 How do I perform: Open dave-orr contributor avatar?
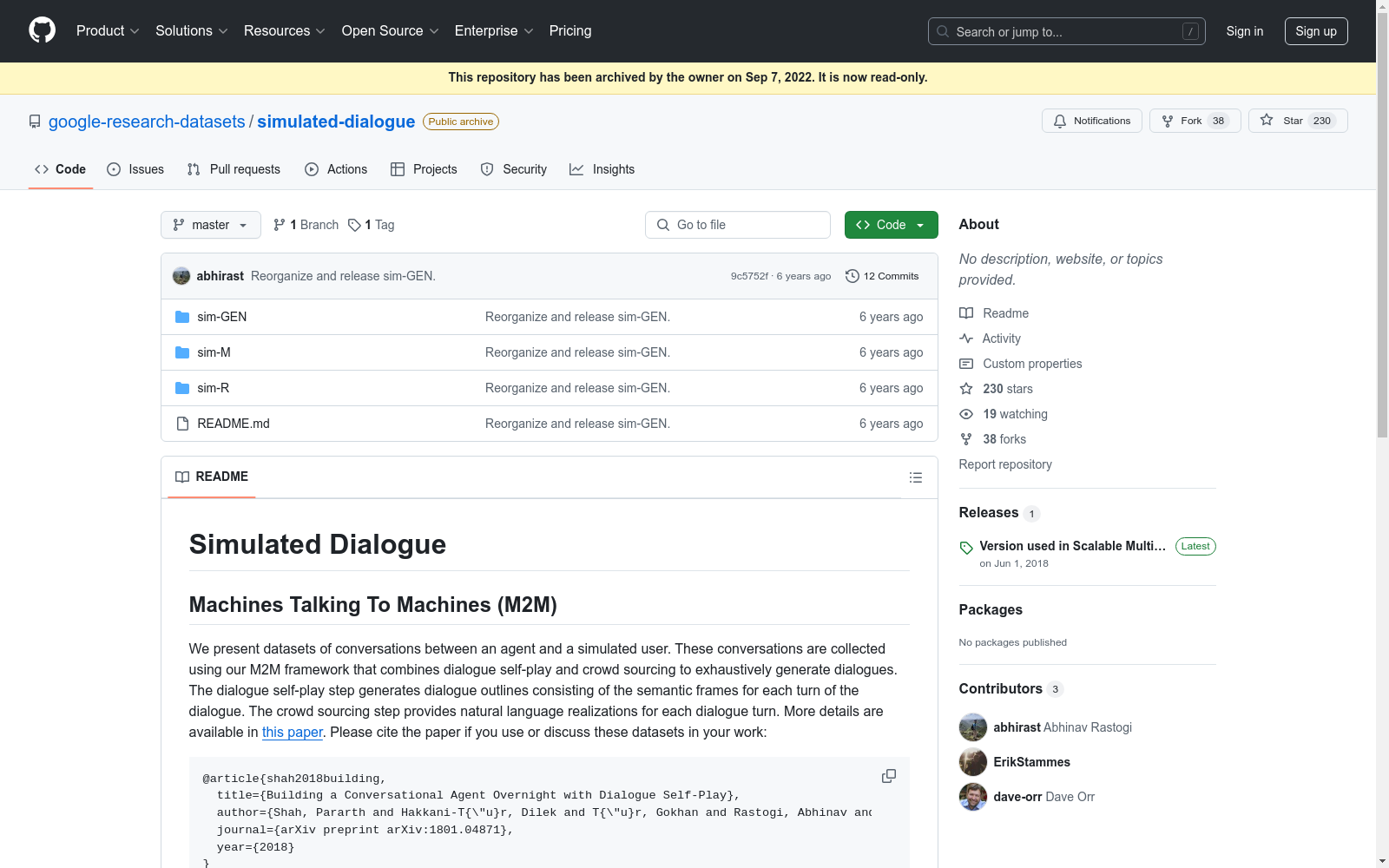973,797
